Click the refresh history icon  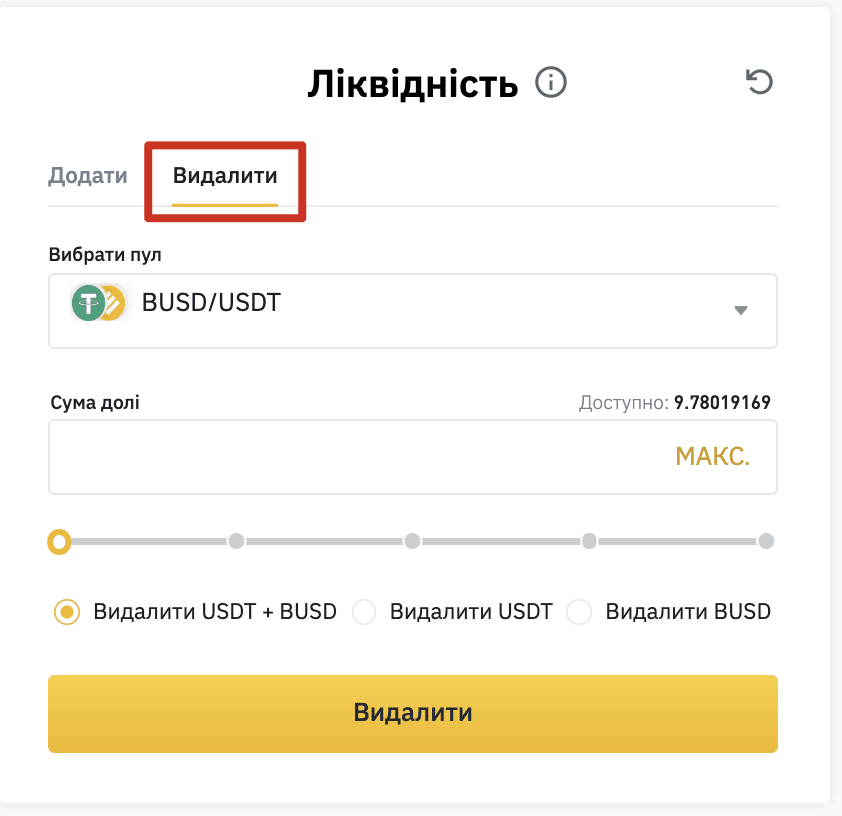click(759, 82)
